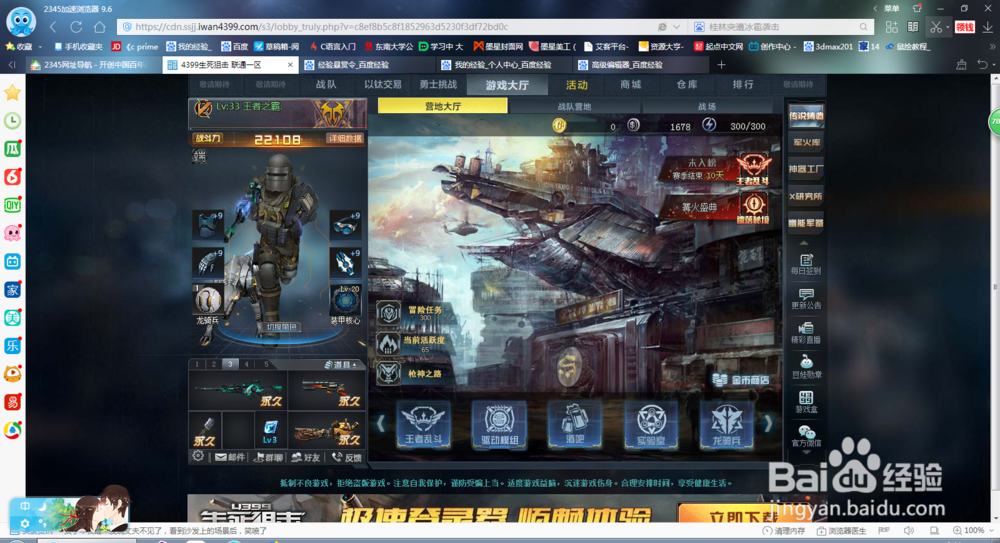Select weapon loadout slot 1
Screen dimensions: 1000x543
pos(197,364)
